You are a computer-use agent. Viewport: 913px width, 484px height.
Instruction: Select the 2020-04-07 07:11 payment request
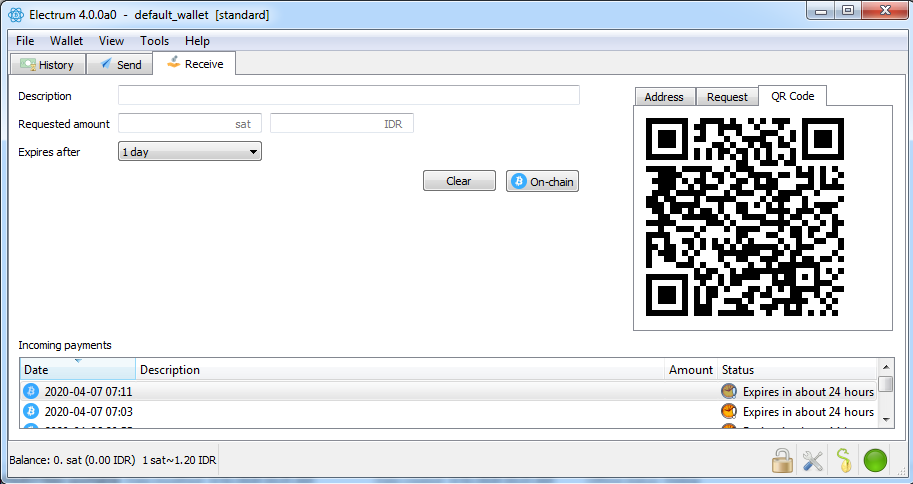tap(448, 391)
